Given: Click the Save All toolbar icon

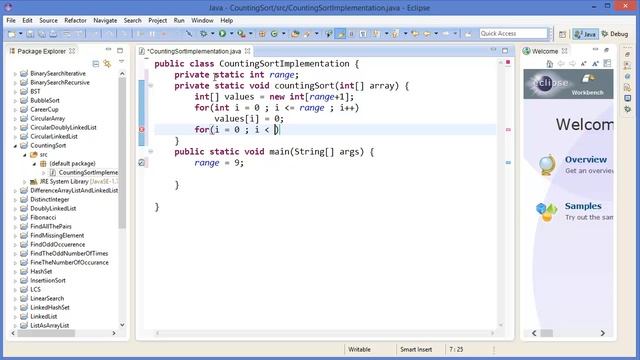Looking at the screenshot, I should point(42,34).
